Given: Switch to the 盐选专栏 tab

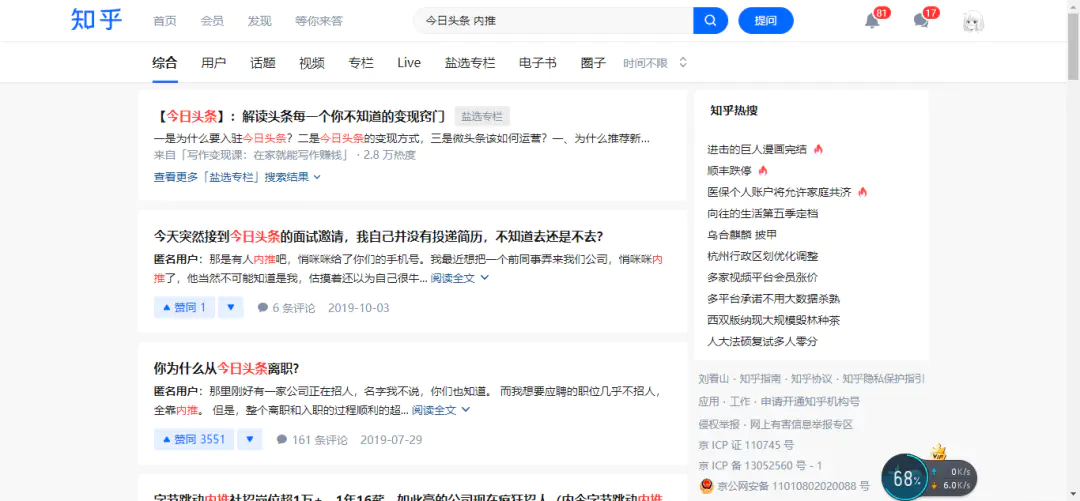Looking at the screenshot, I should (470, 63).
